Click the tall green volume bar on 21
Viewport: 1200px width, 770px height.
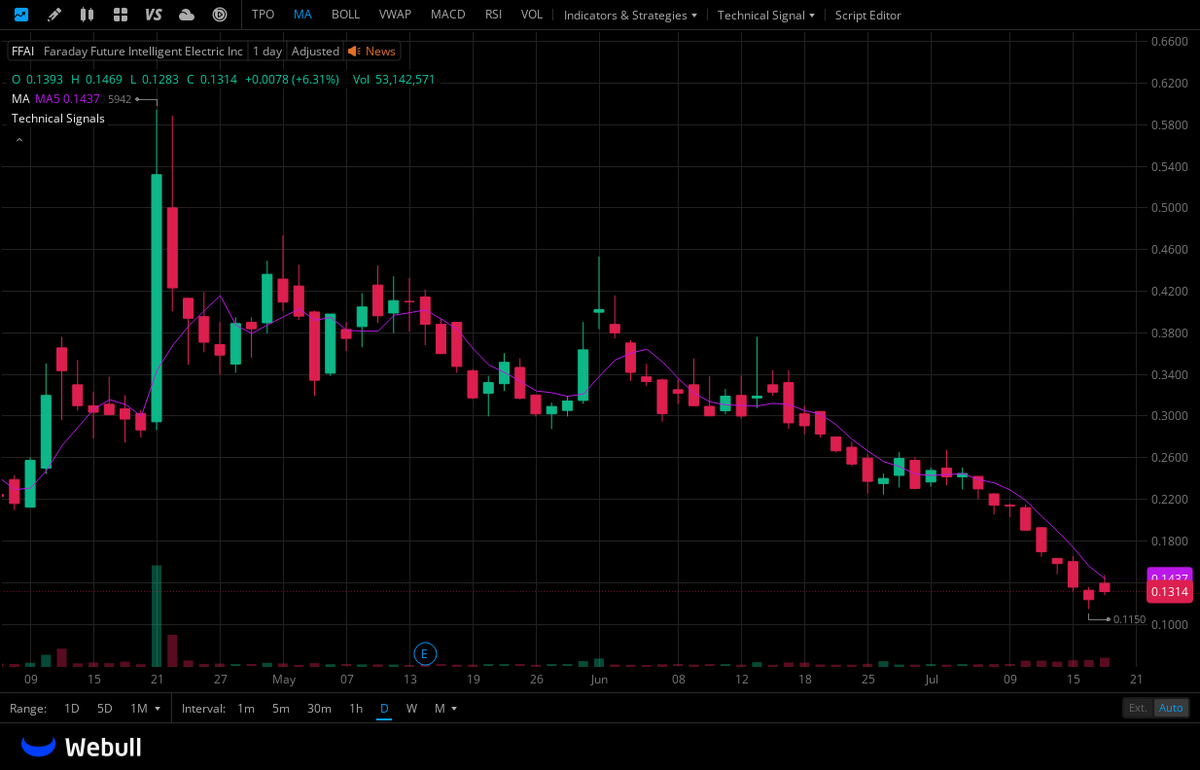pos(157,615)
